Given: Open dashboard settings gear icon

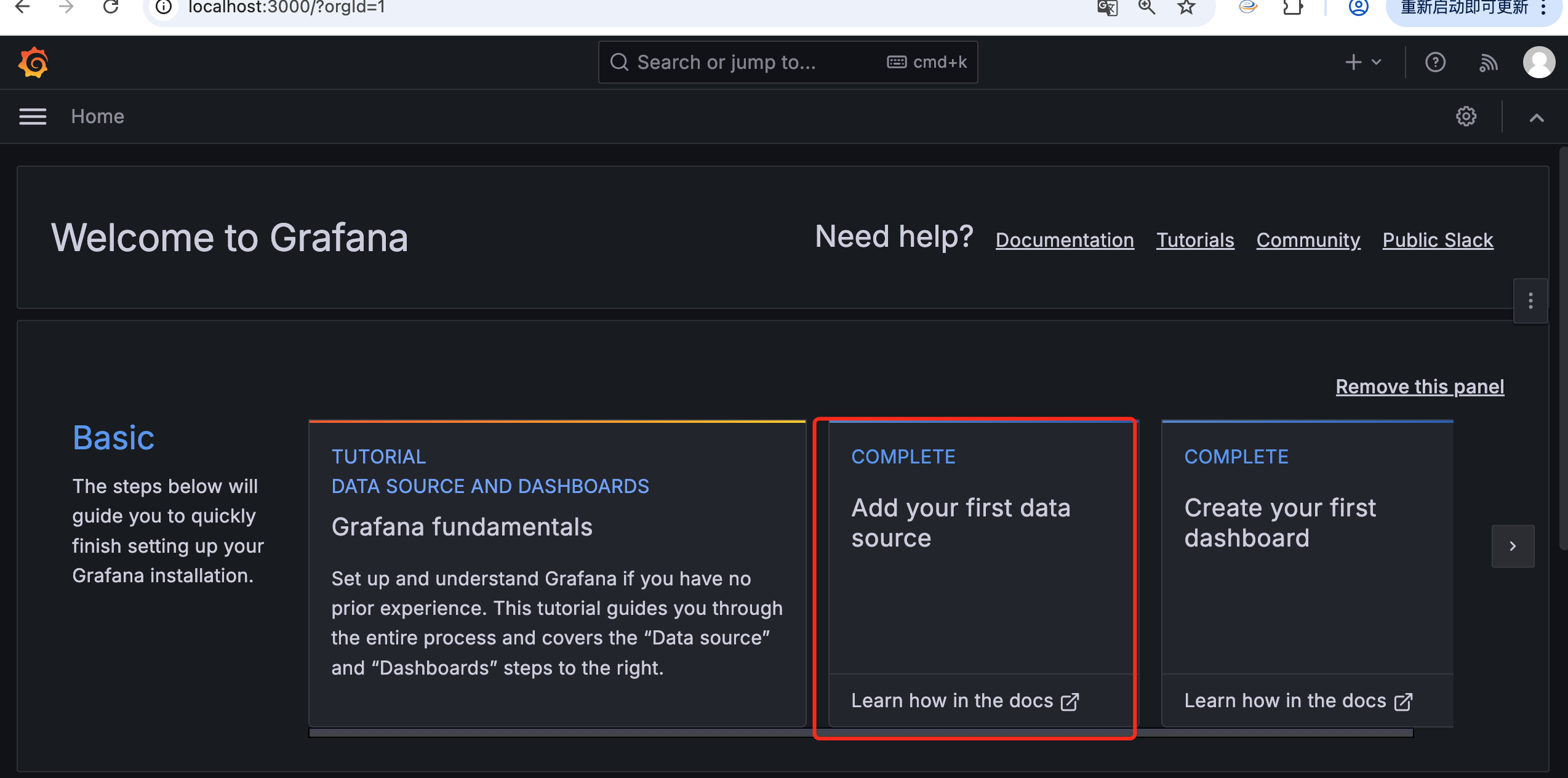Looking at the screenshot, I should click(x=1466, y=116).
